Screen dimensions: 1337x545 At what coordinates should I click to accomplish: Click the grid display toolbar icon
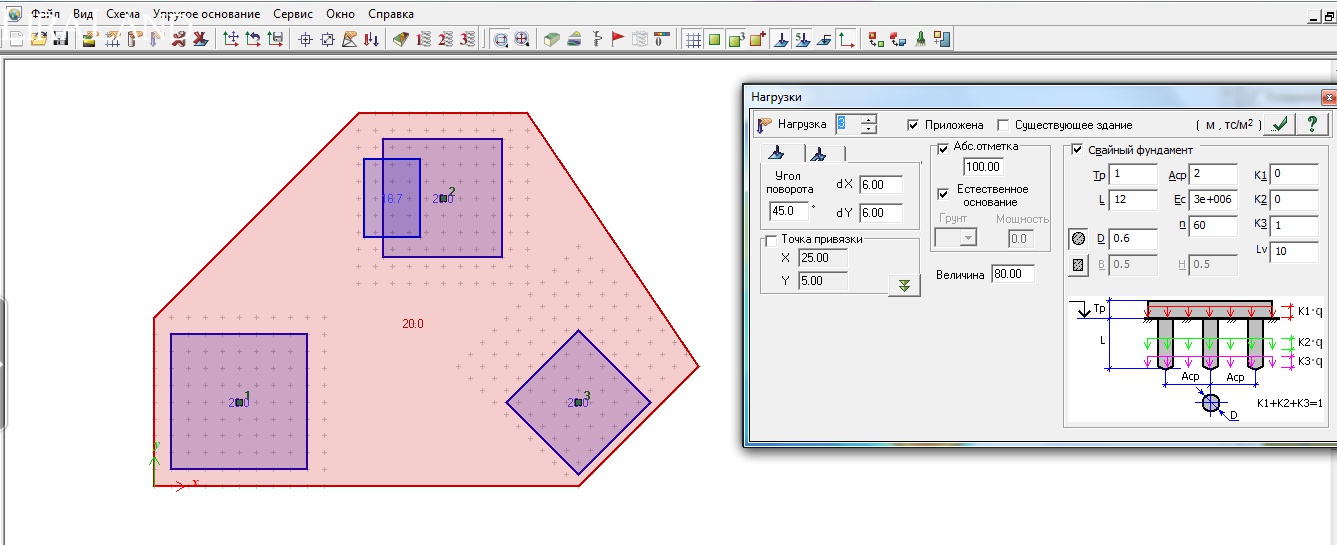[692, 39]
